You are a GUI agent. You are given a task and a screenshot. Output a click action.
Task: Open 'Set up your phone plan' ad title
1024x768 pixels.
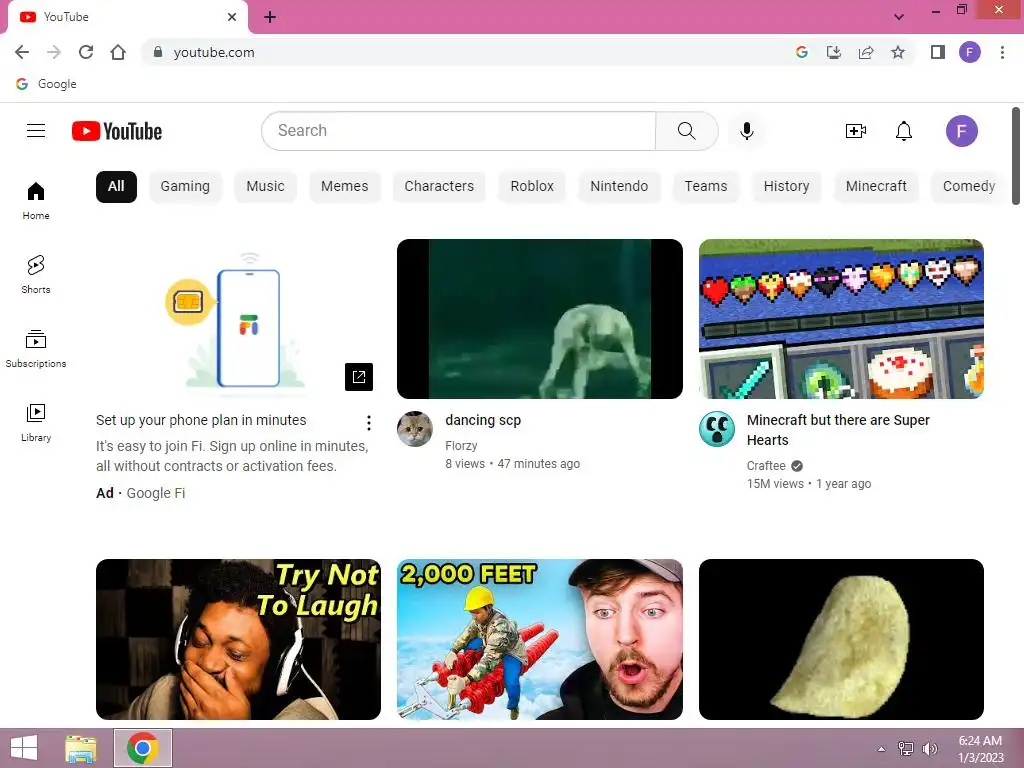pos(201,421)
